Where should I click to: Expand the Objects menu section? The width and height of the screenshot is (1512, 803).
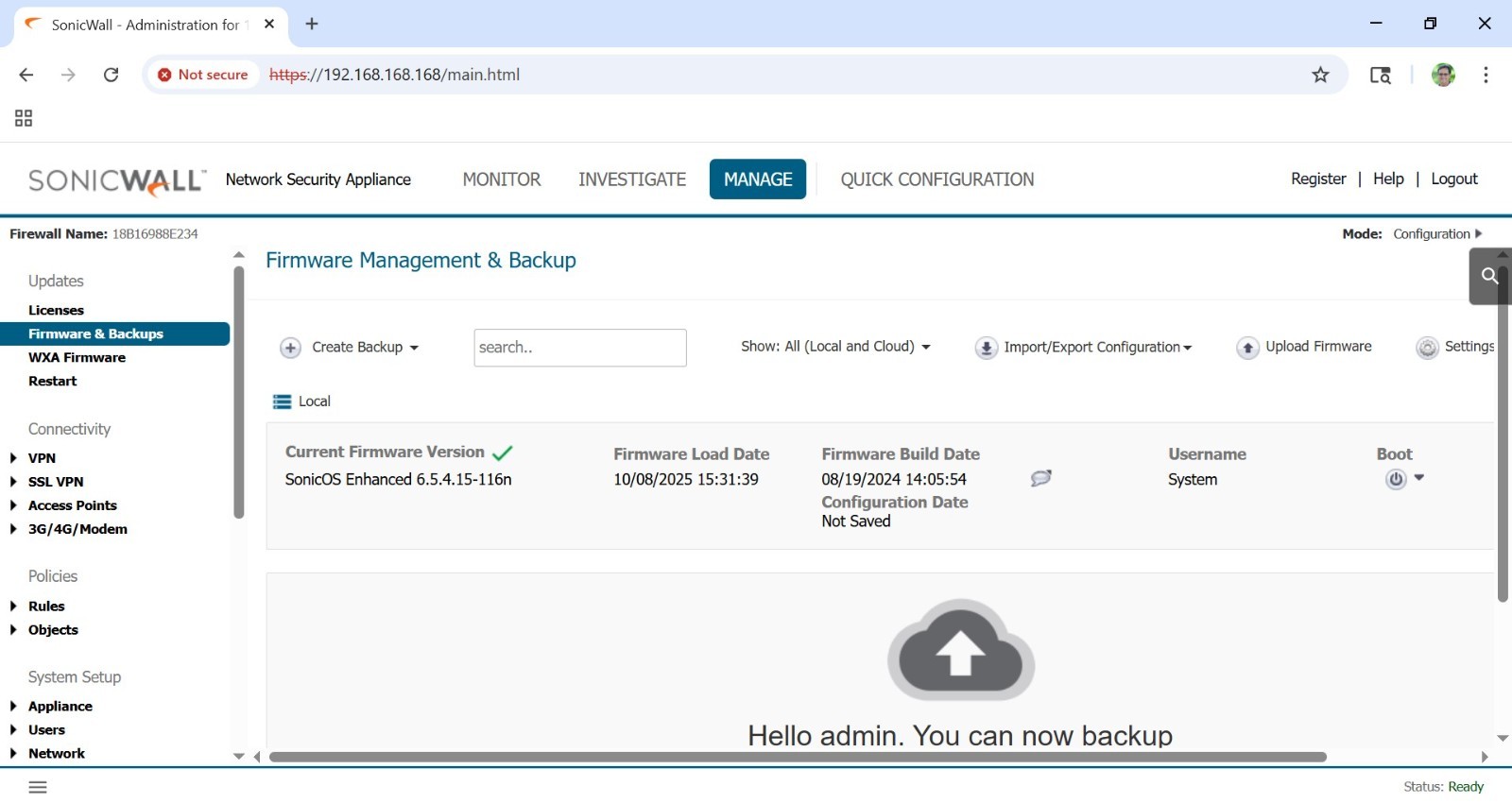point(13,630)
